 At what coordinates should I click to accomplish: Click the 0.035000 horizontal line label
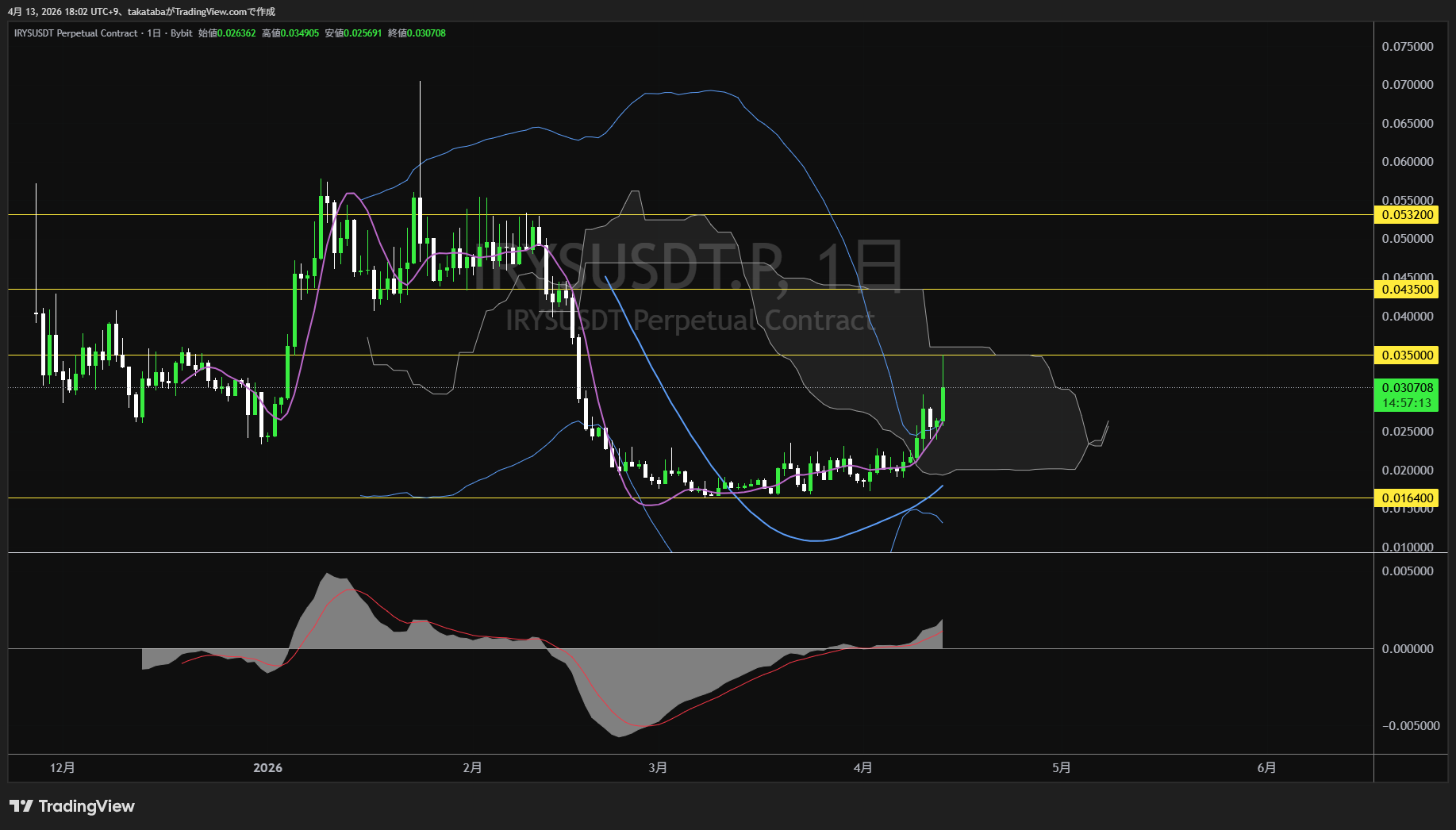(1407, 355)
